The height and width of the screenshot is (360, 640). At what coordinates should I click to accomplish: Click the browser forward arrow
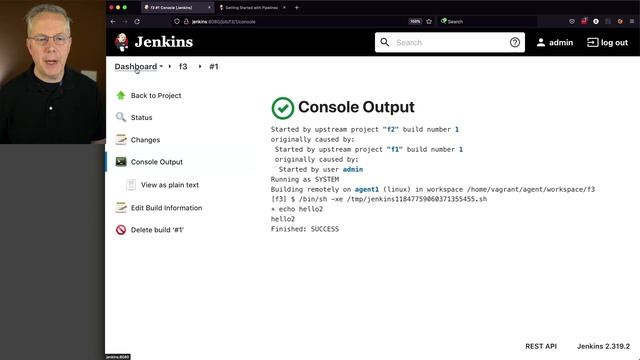click(125, 22)
